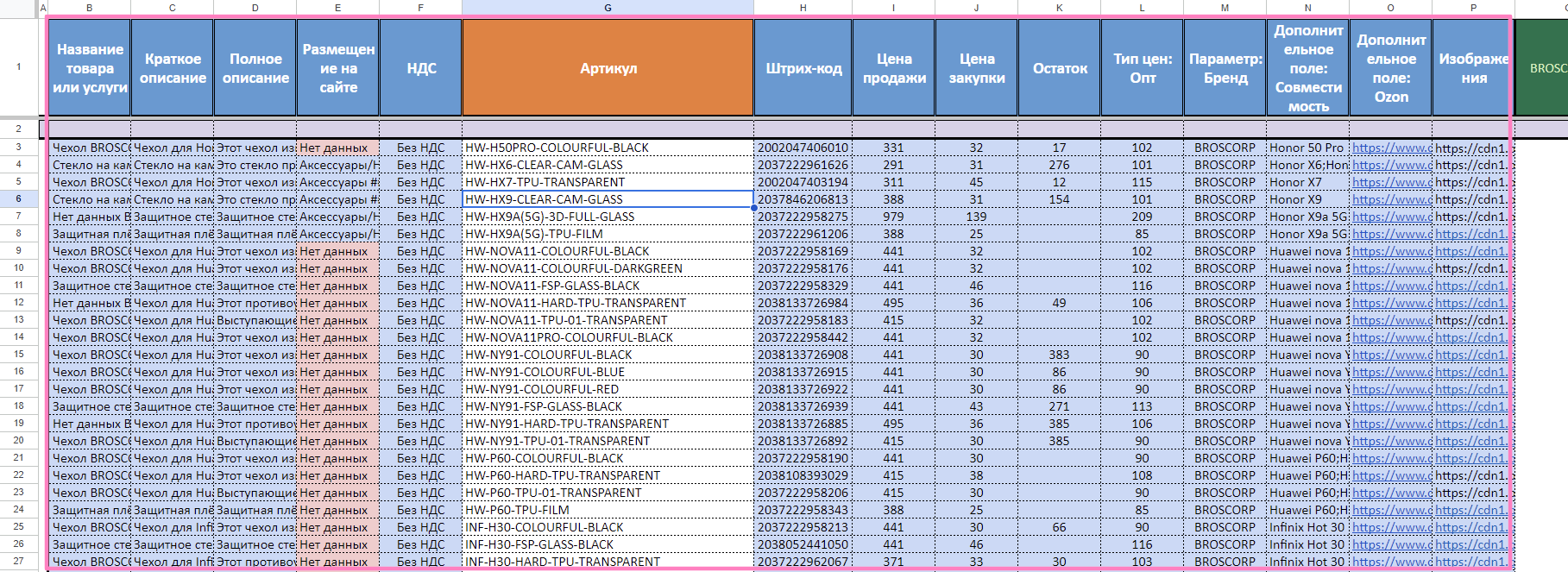1568x572 pixels.
Task: Select barcode cell 2038133726984
Action: click(803, 303)
